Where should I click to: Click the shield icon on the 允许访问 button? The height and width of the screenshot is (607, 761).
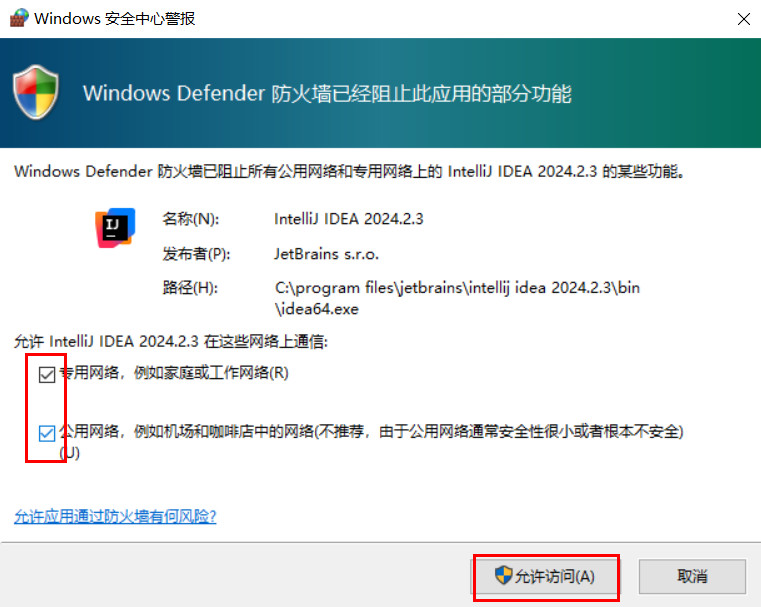[x=503, y=575]
